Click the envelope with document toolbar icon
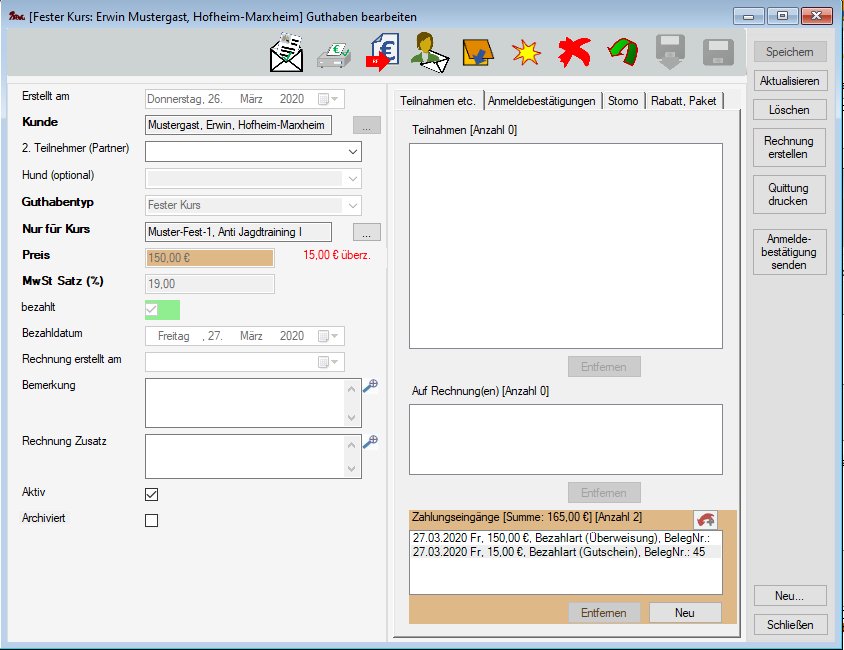This screenshot has height=650, width=844. click(x=286, y=52)
